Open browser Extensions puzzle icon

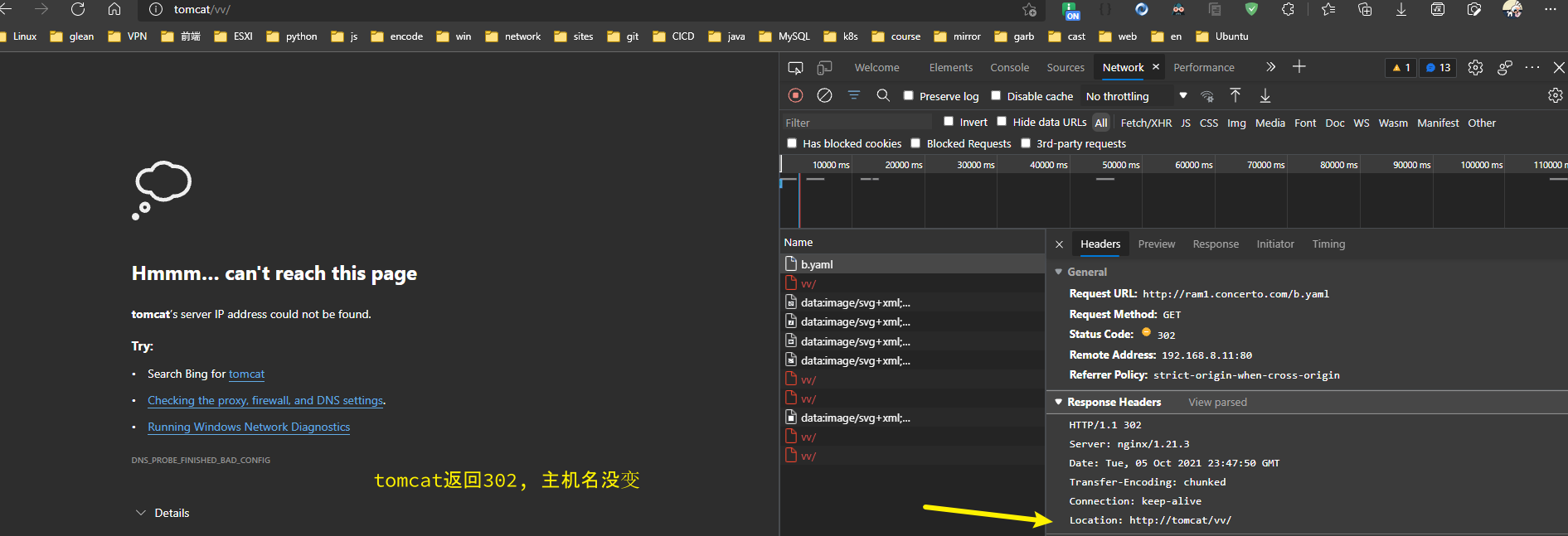1288,9
